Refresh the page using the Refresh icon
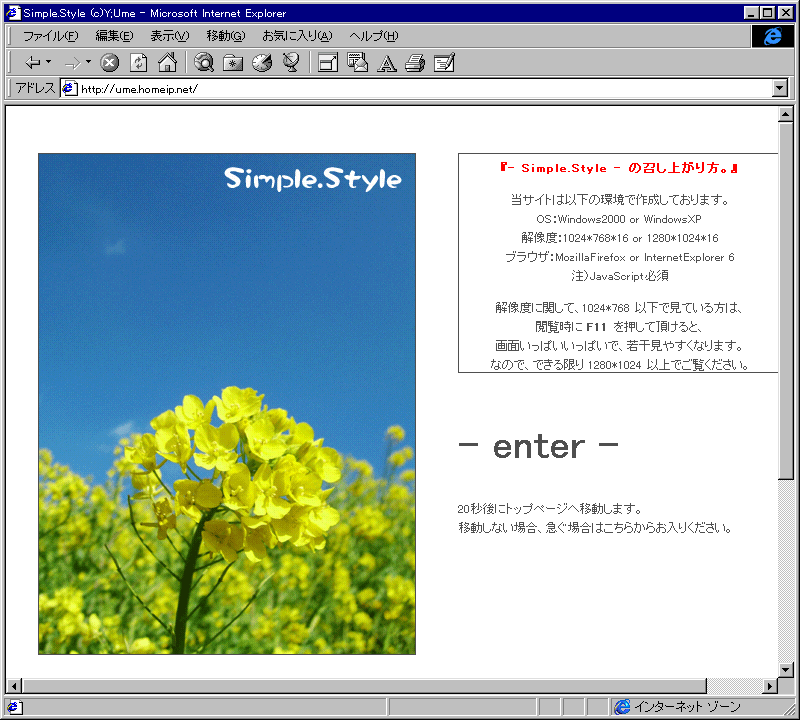The width and height of the screenshot is (800, 720). click(138, 63)
